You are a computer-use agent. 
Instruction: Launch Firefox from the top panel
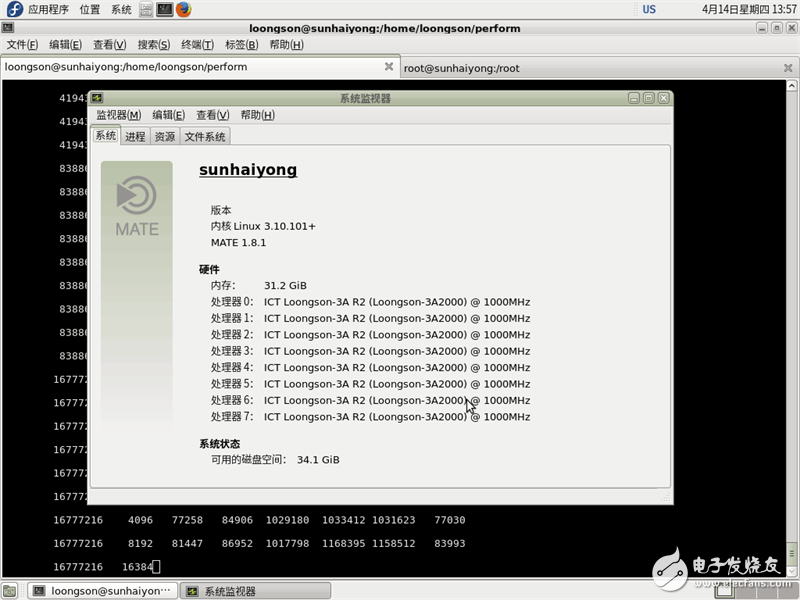click(x=183, y=9)
